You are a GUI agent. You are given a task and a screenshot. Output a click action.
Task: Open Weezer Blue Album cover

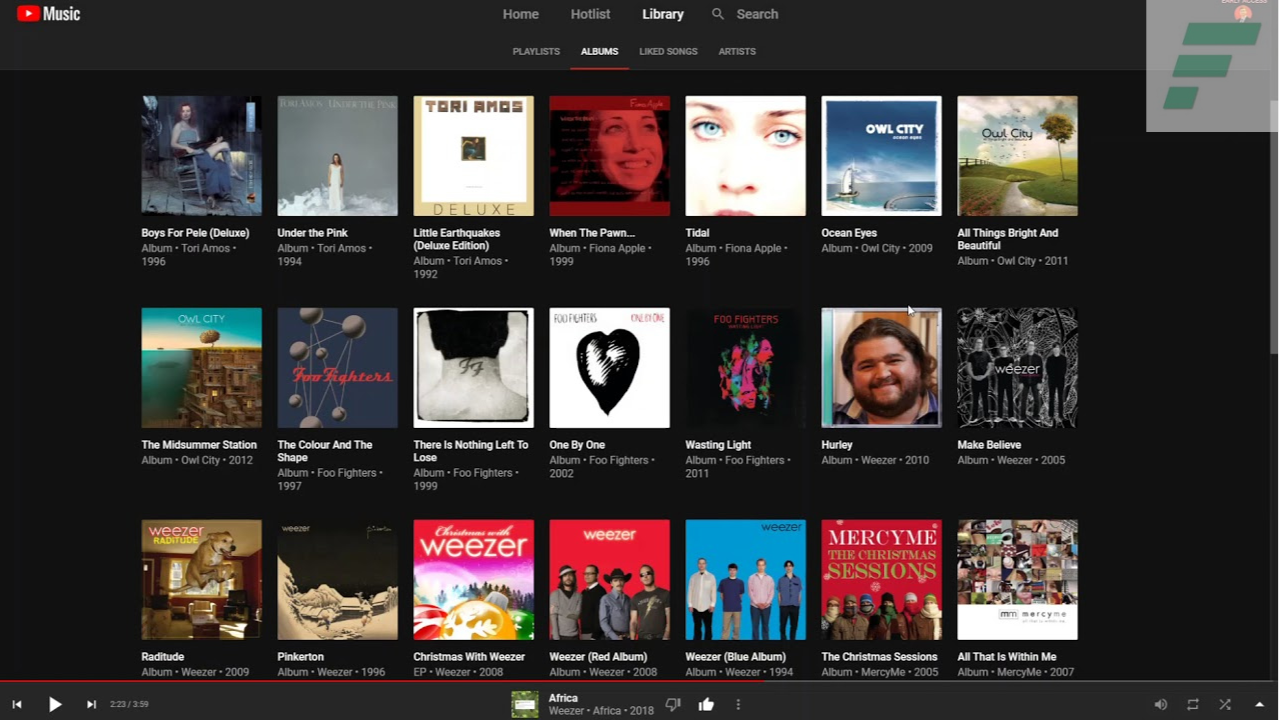[x=746, y=580]
